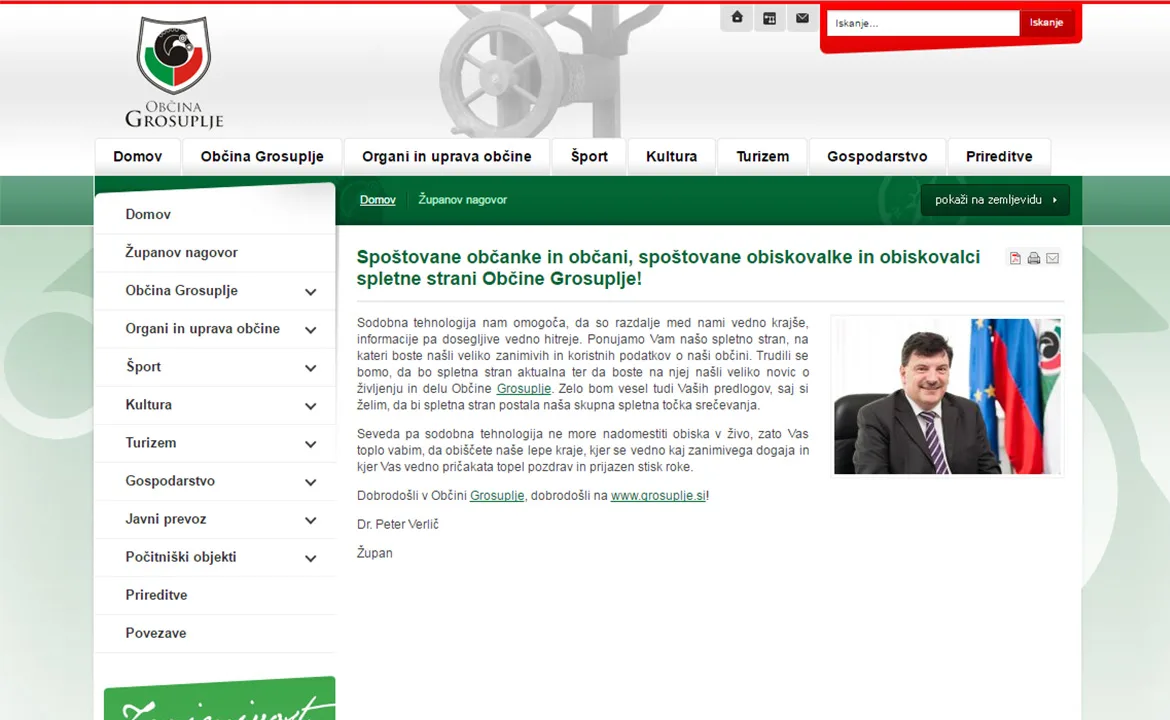The height and width of the screenshot is (720, 1170).
Task: Export the article as PDF
Action: click(1015, 258)
